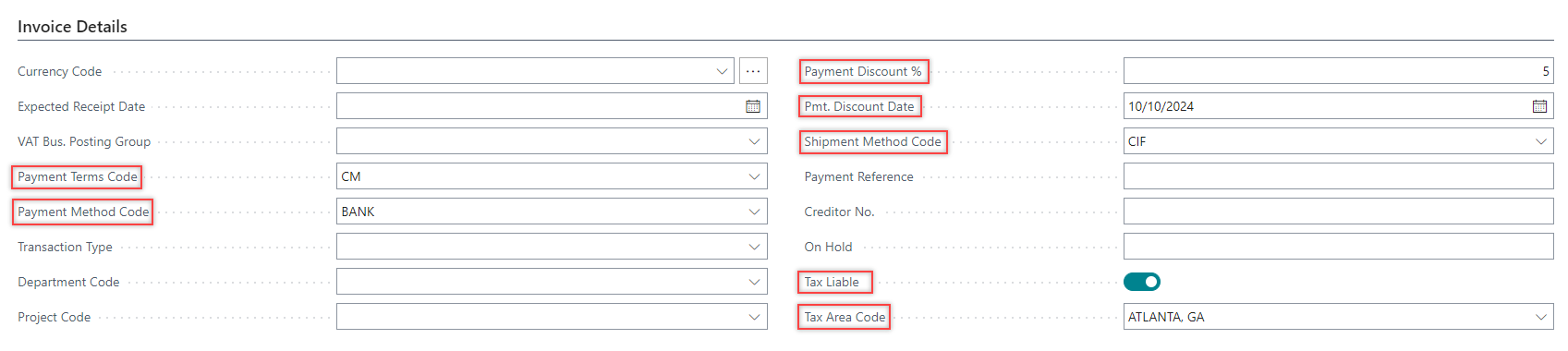1568x351 pixels.
Task: Click the On Hold input field
Action: point(1338,247)
